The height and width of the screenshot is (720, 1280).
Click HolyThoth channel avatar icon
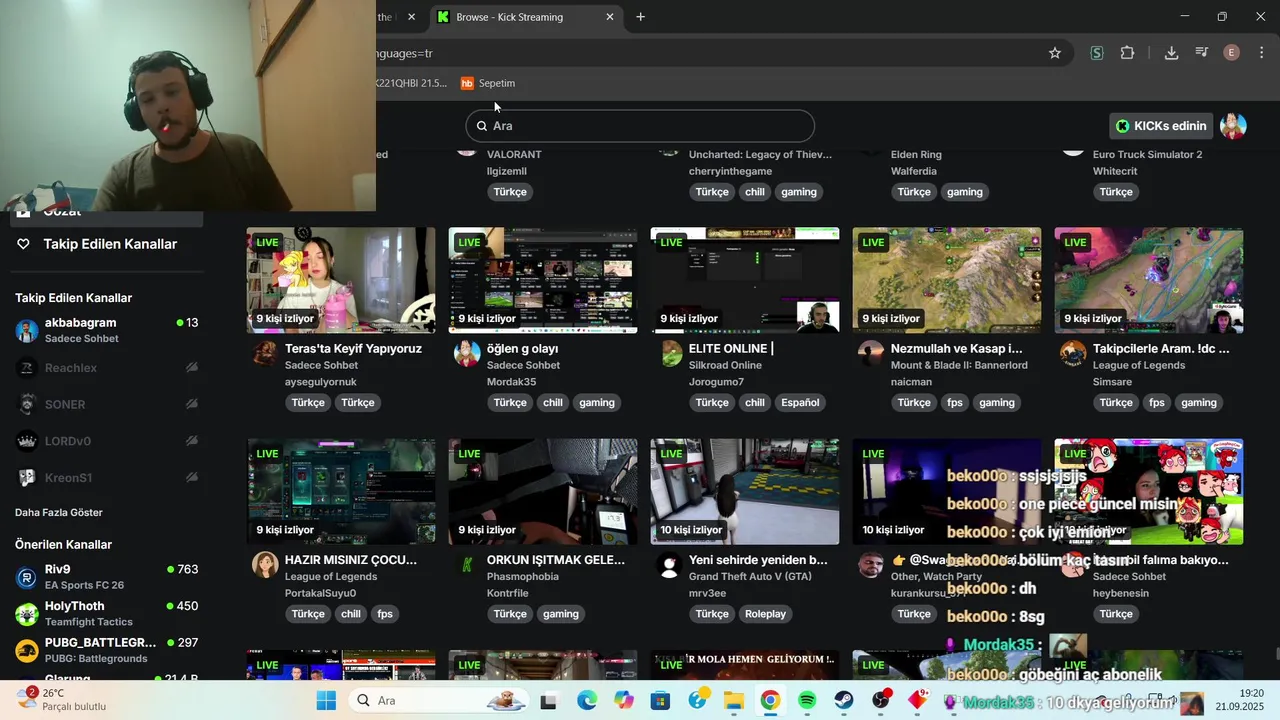27,613
